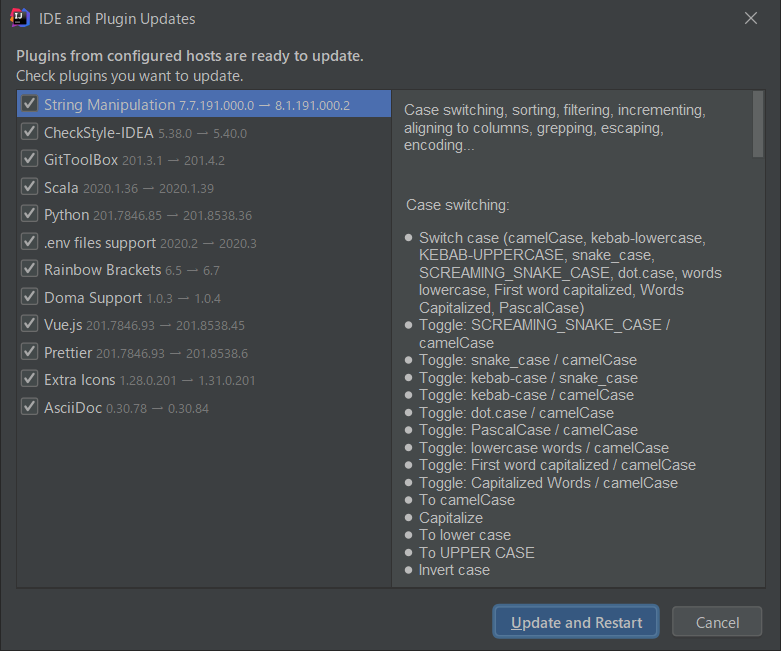
Task: Select the Vue.js 201.7846.93 row
Action: pyautogui.click(x=204, y=325)
